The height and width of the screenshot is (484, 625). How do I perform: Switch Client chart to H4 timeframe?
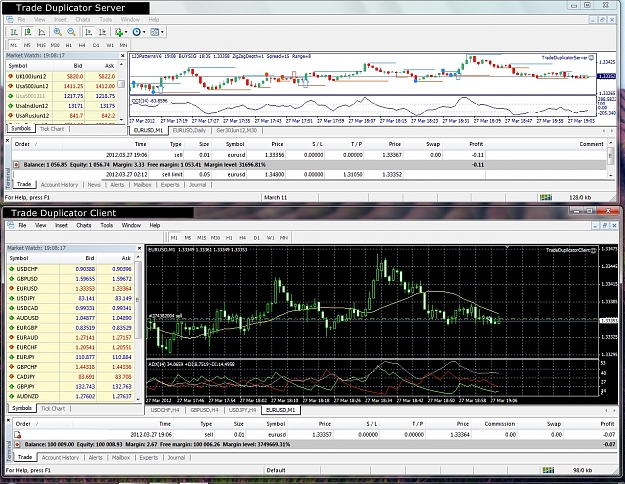(x=242, y=238)
